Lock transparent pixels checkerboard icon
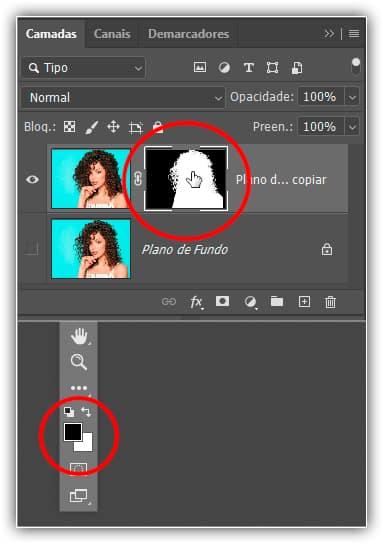The height and width of the screenshot is (544, 383). [x=69, y=127]
